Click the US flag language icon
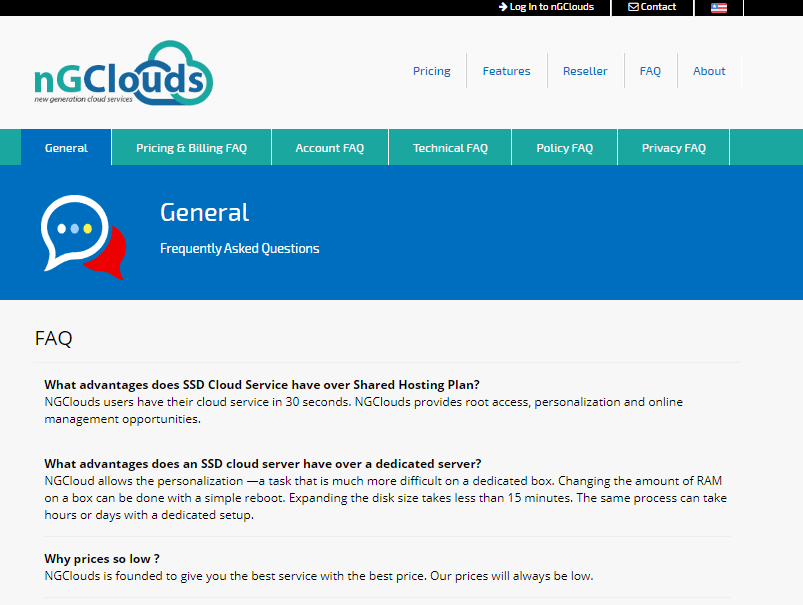803x605 pixels. 719,8
